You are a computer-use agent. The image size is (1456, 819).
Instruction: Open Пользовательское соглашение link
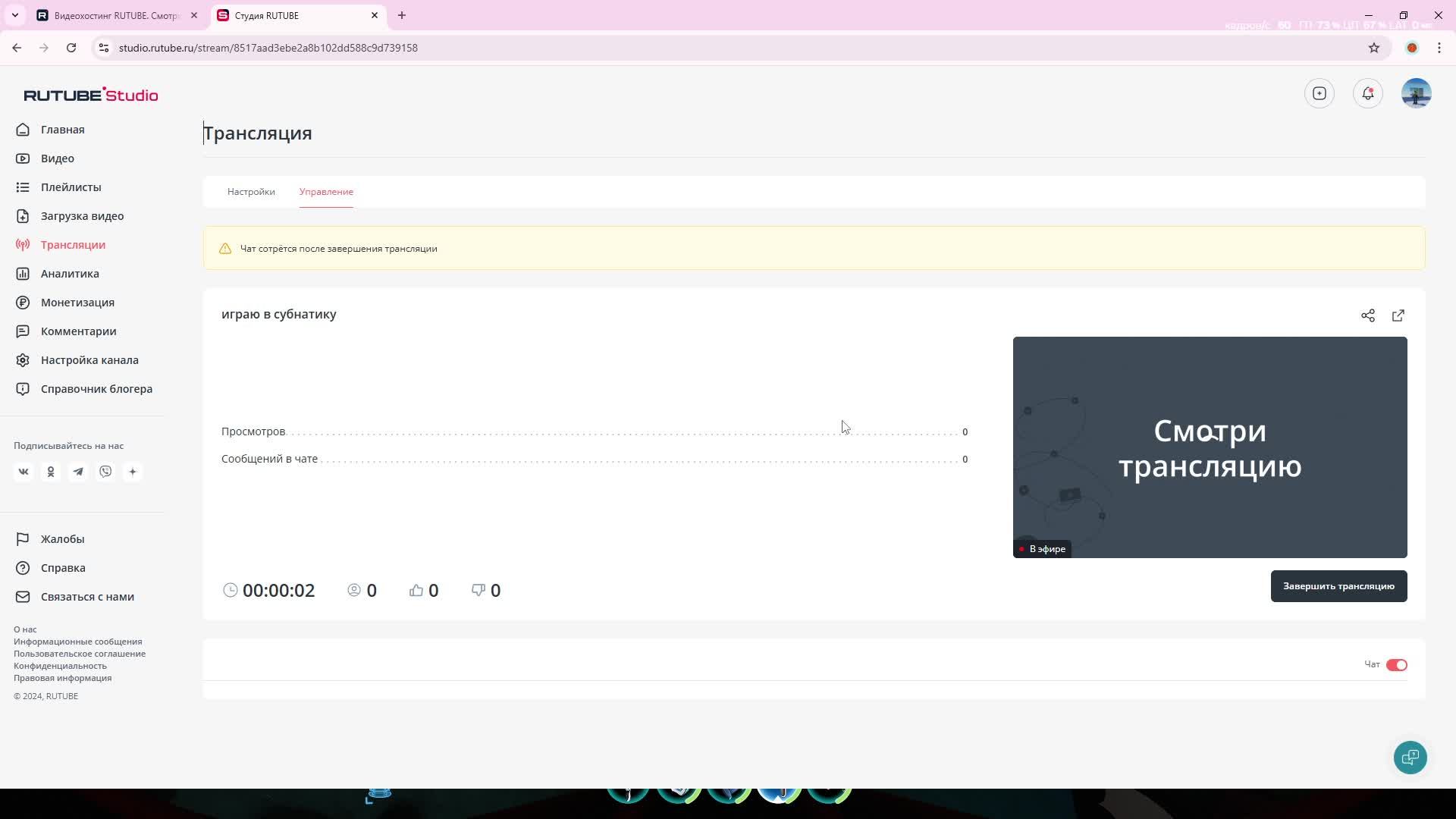click(x=80, y=654)
